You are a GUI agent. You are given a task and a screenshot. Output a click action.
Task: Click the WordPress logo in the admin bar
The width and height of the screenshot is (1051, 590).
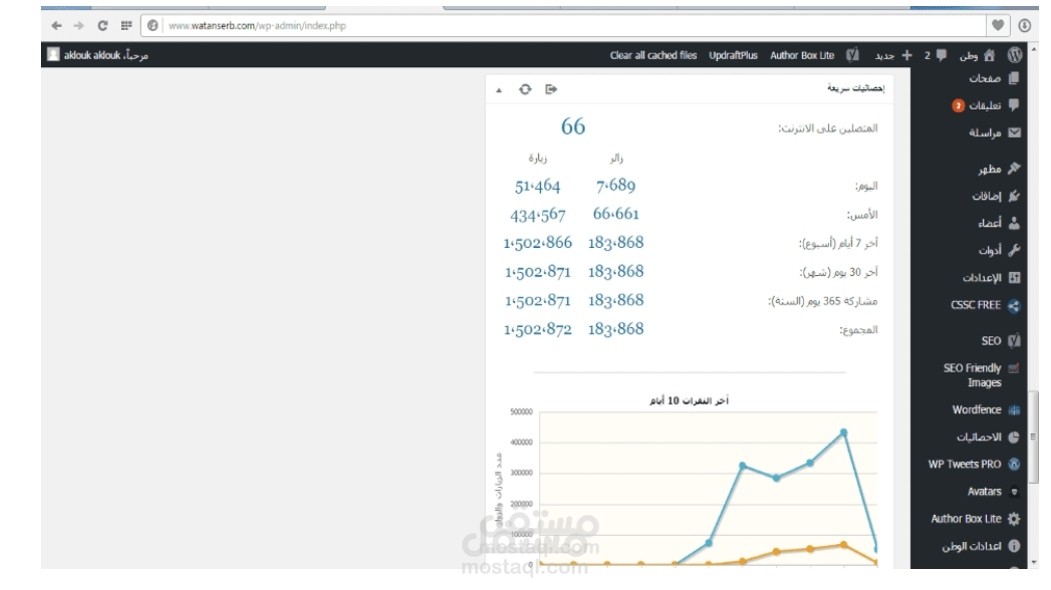click(x=1016, y=56)
